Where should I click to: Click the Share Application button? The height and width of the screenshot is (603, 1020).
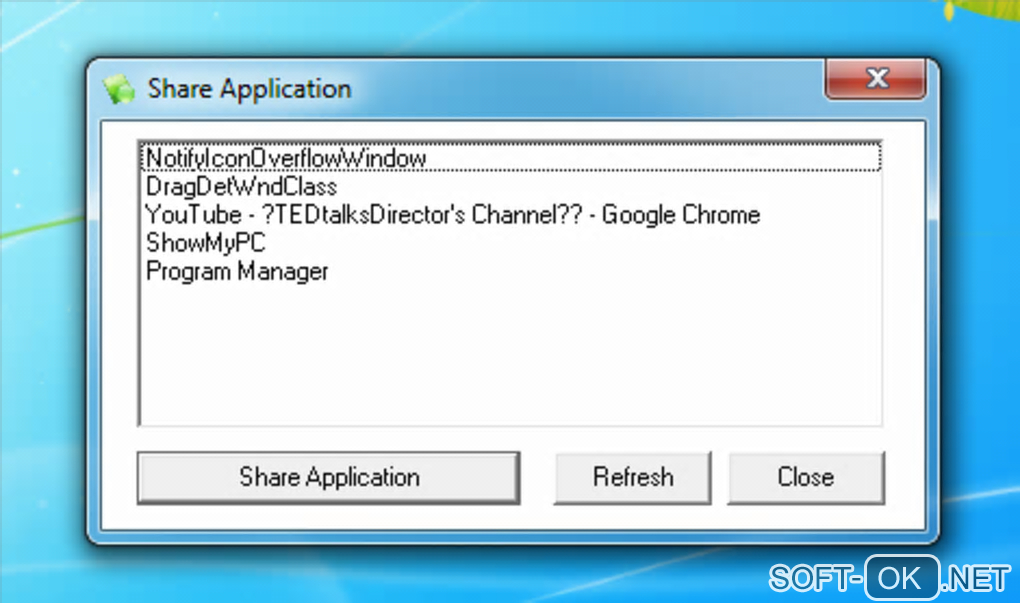coord(329,477)
